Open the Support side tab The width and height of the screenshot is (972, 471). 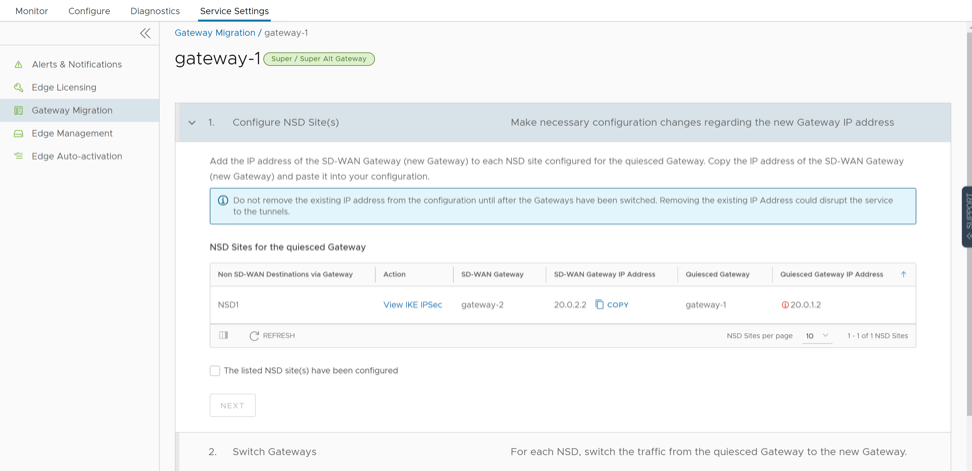tap(966, 216)
